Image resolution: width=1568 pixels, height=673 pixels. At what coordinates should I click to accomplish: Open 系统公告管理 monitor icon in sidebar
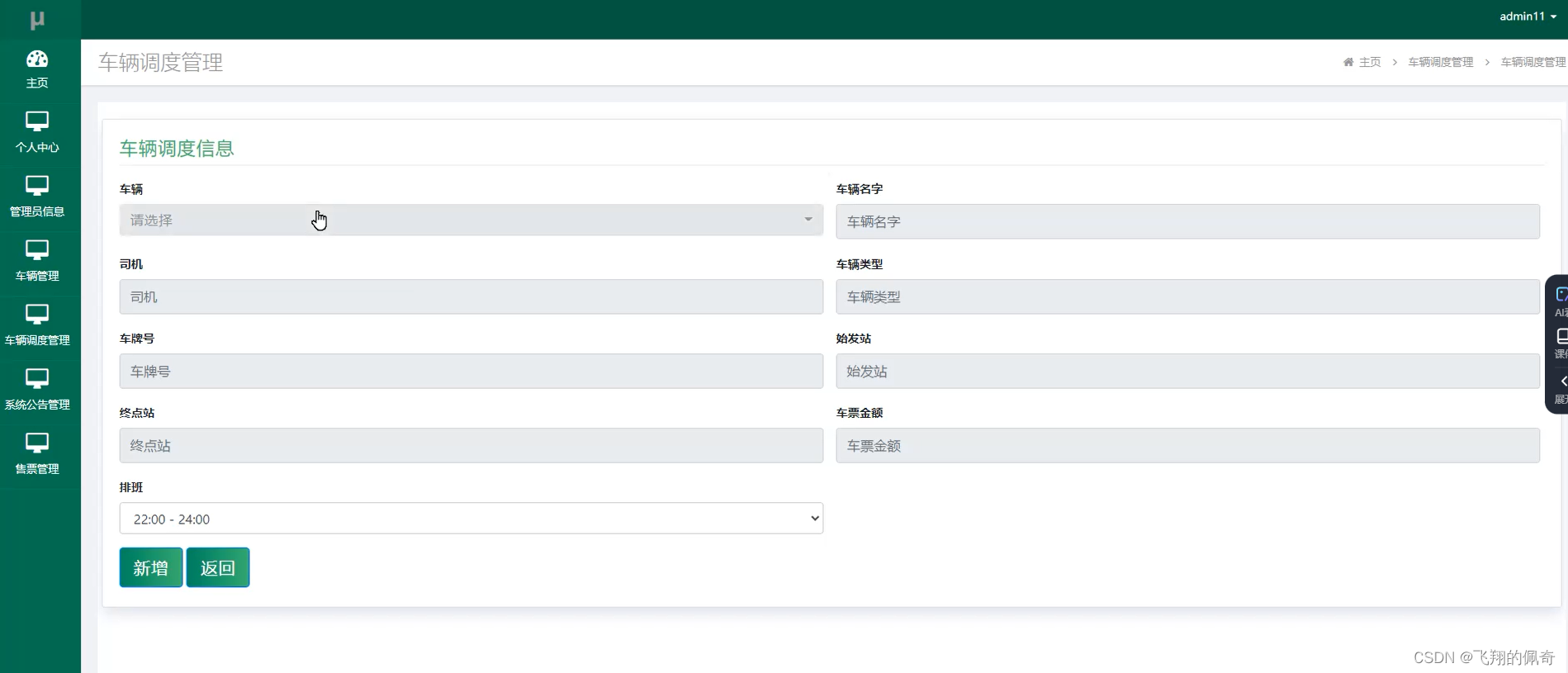[37, 379]
